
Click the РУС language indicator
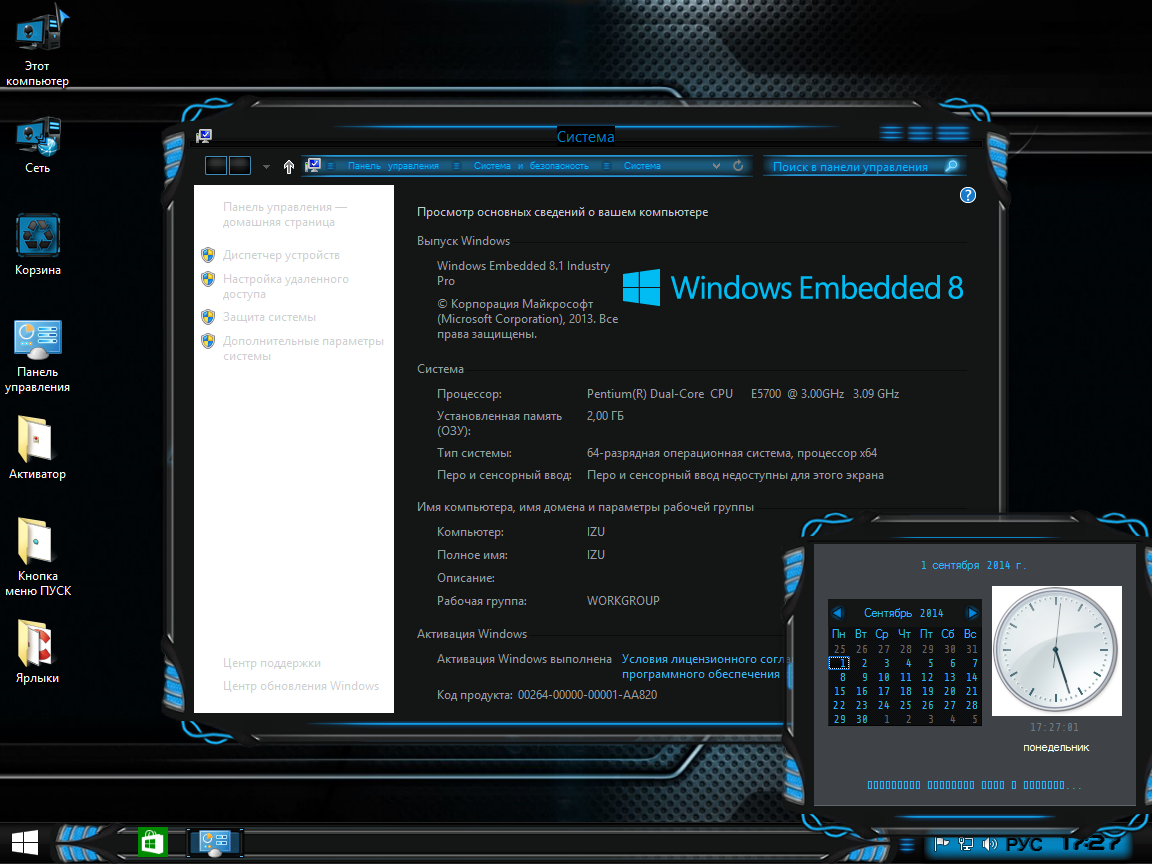tap(1023, 845)
